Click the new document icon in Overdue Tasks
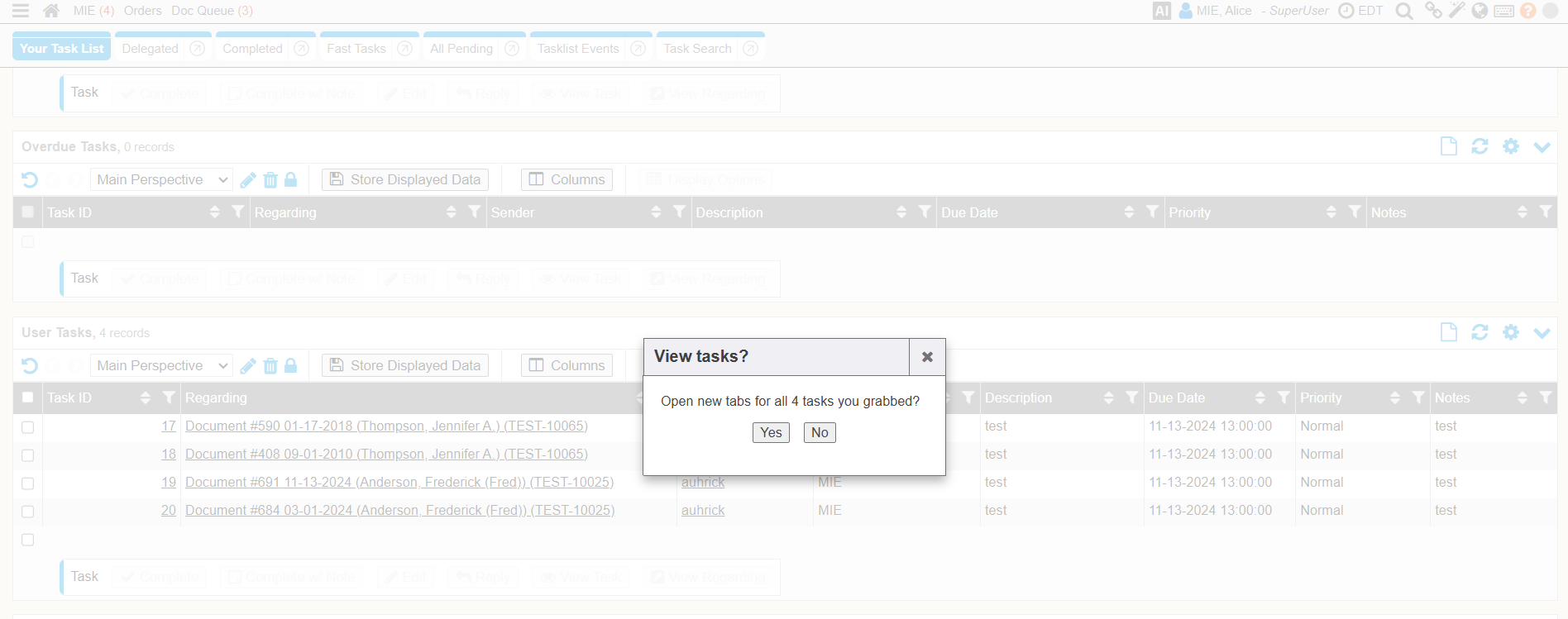Image resolution: width=1568 pixels, height=619 pixels. pyautogui.click(x=1448, y=146)
